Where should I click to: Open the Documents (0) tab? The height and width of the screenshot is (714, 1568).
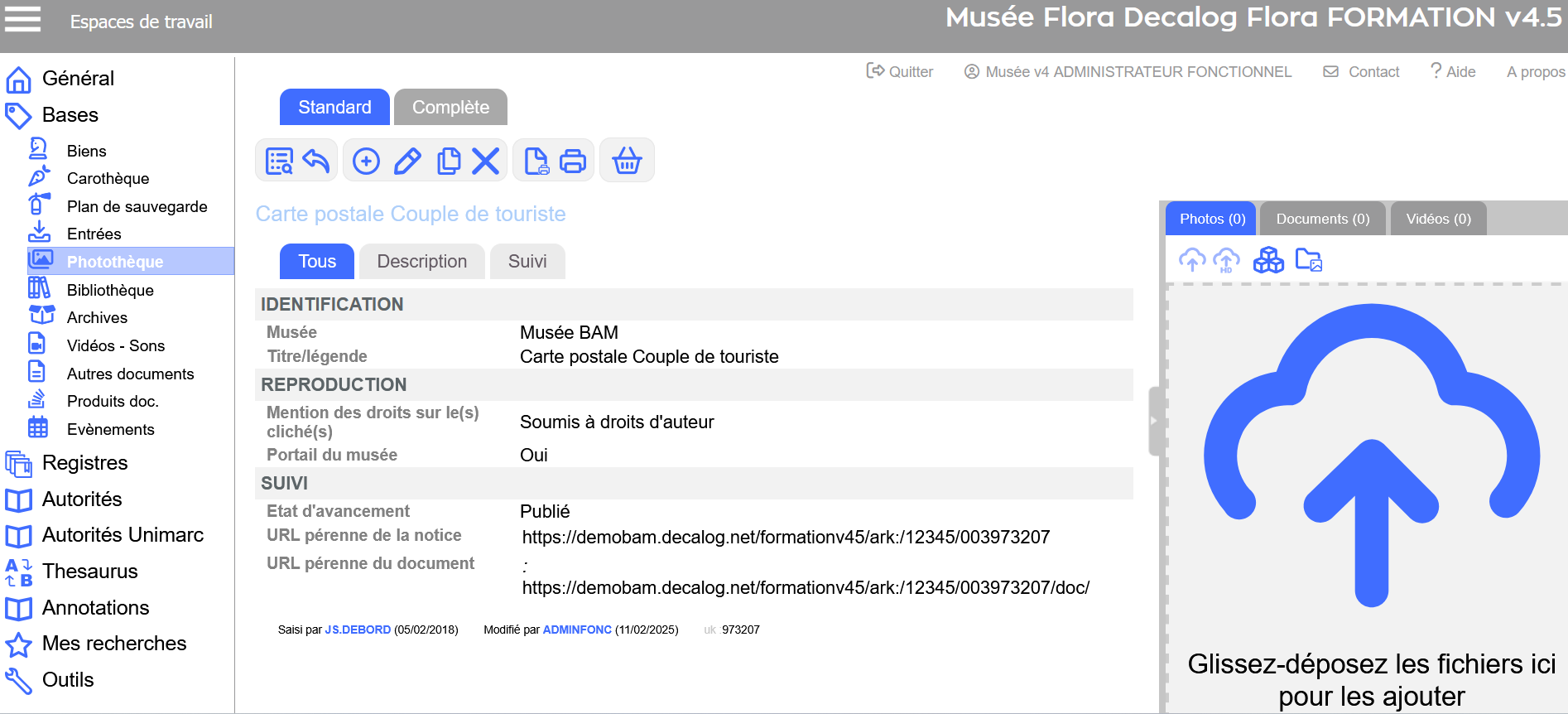pos(1322,220)
